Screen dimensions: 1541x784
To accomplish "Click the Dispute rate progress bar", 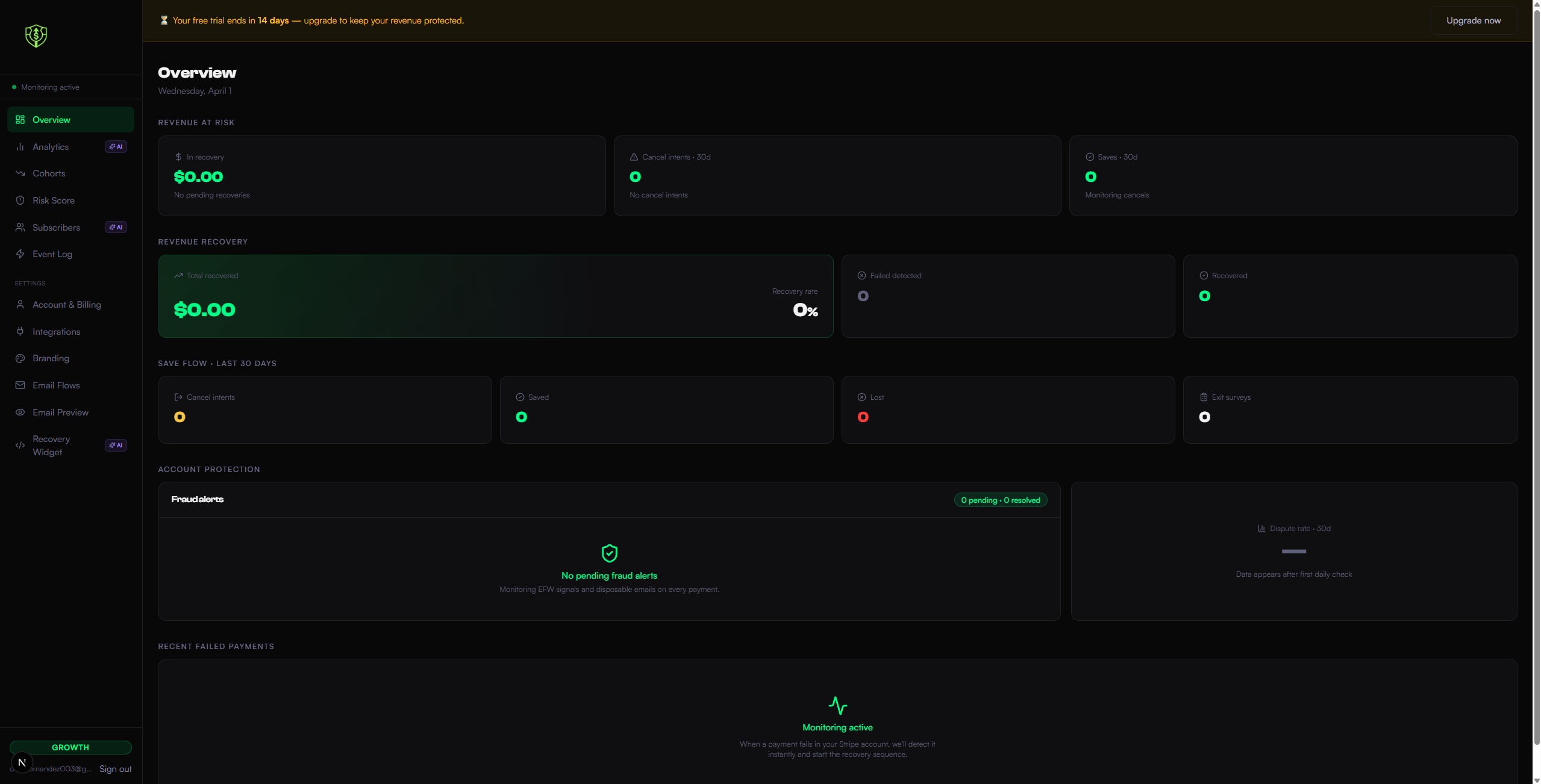I will tap(1294, 551).
